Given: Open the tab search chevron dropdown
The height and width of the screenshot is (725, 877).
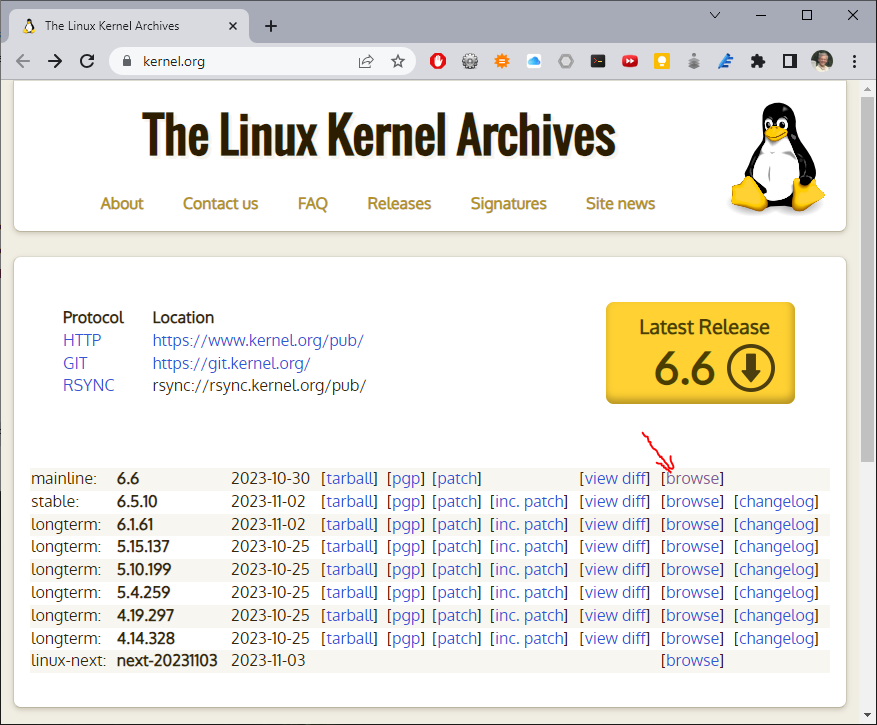Looking at the screenshot, I should coord(714,16).
